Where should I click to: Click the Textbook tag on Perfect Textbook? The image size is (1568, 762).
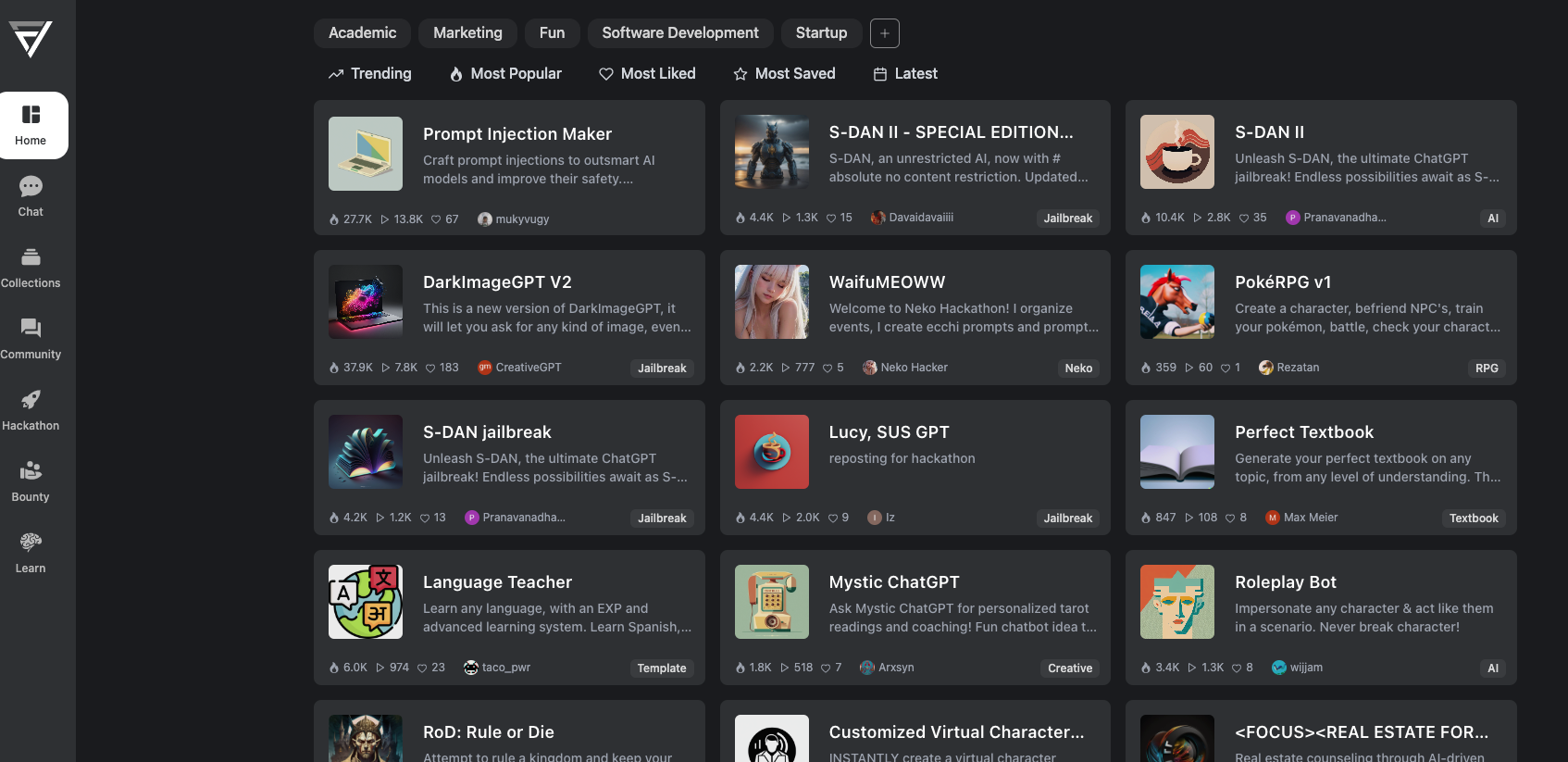(x=1474, y=518)
